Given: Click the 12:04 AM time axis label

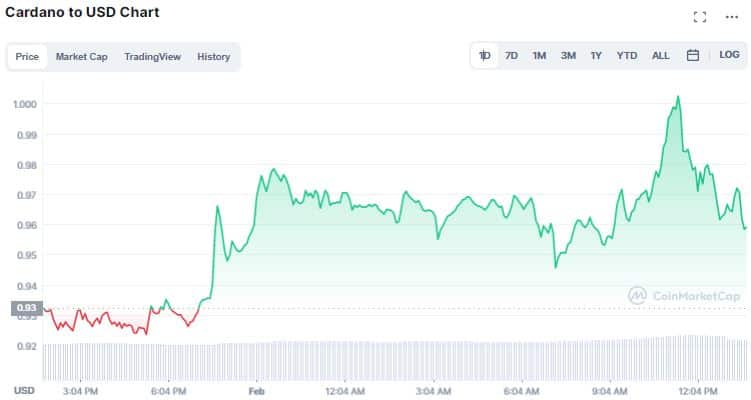Looking at the screenshot, I should click(345, 391).
